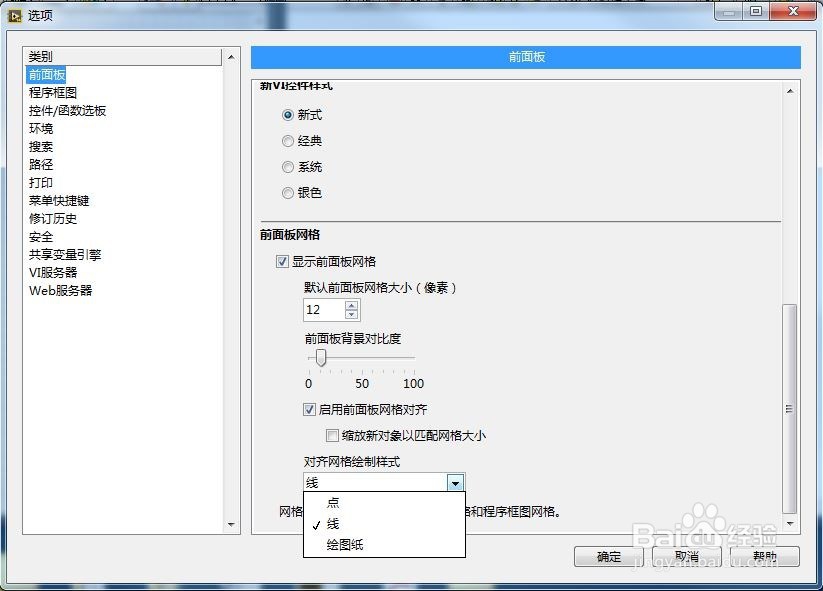Select the 新式 radio button
Screen dimensions: 823x591
288,115
